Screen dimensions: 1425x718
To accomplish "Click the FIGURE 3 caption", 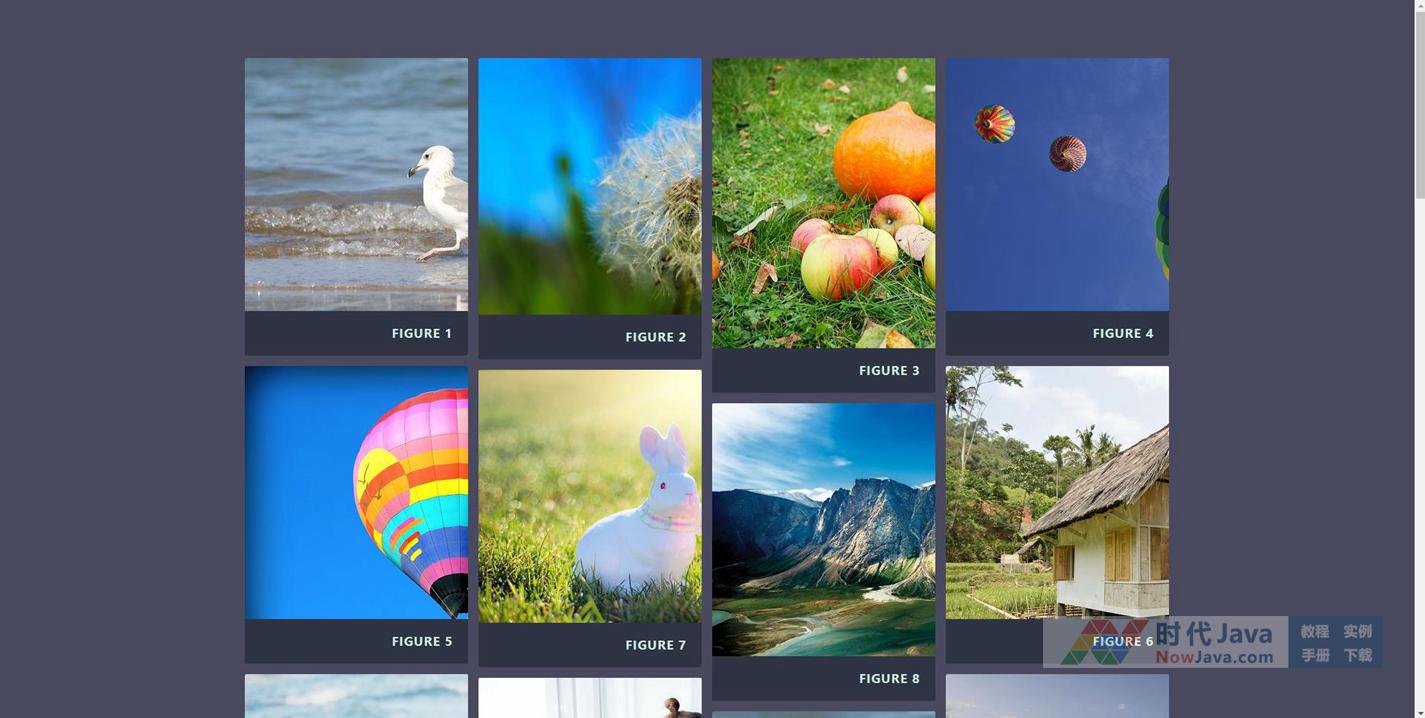I will coord(889,370).
